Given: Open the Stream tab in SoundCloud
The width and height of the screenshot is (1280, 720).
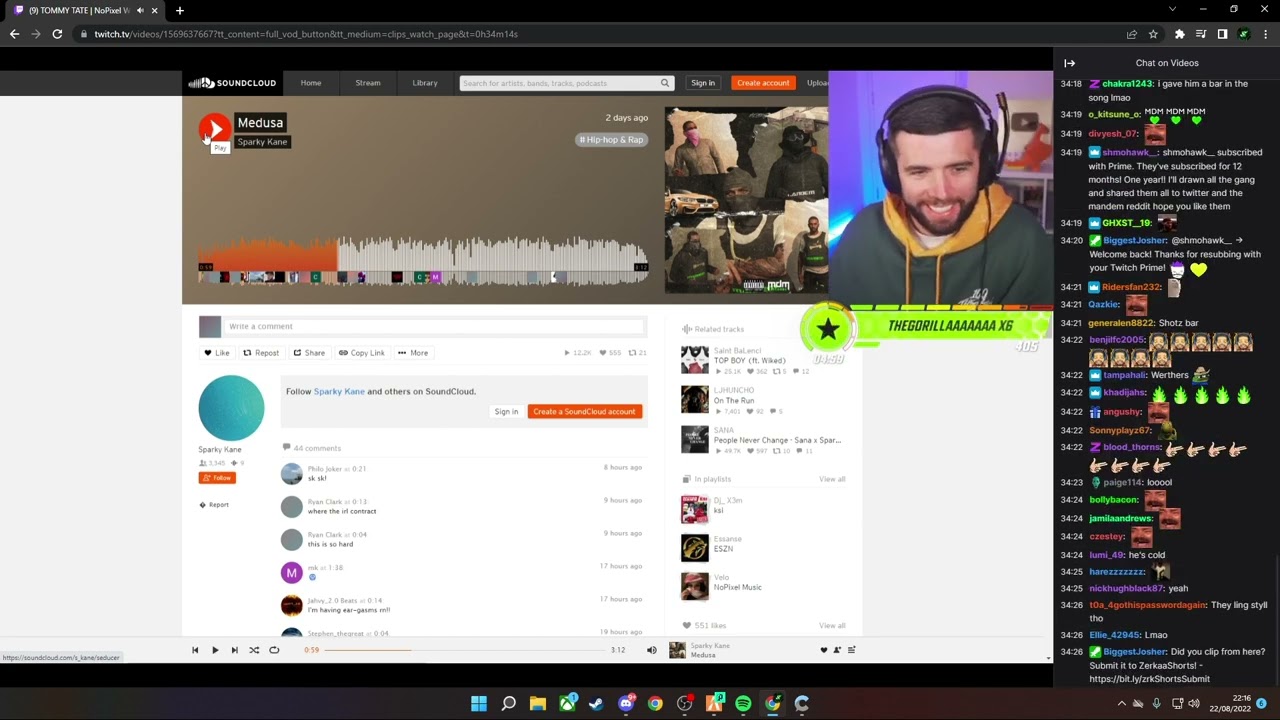Looking at the screenshot, I should (368, 83).
